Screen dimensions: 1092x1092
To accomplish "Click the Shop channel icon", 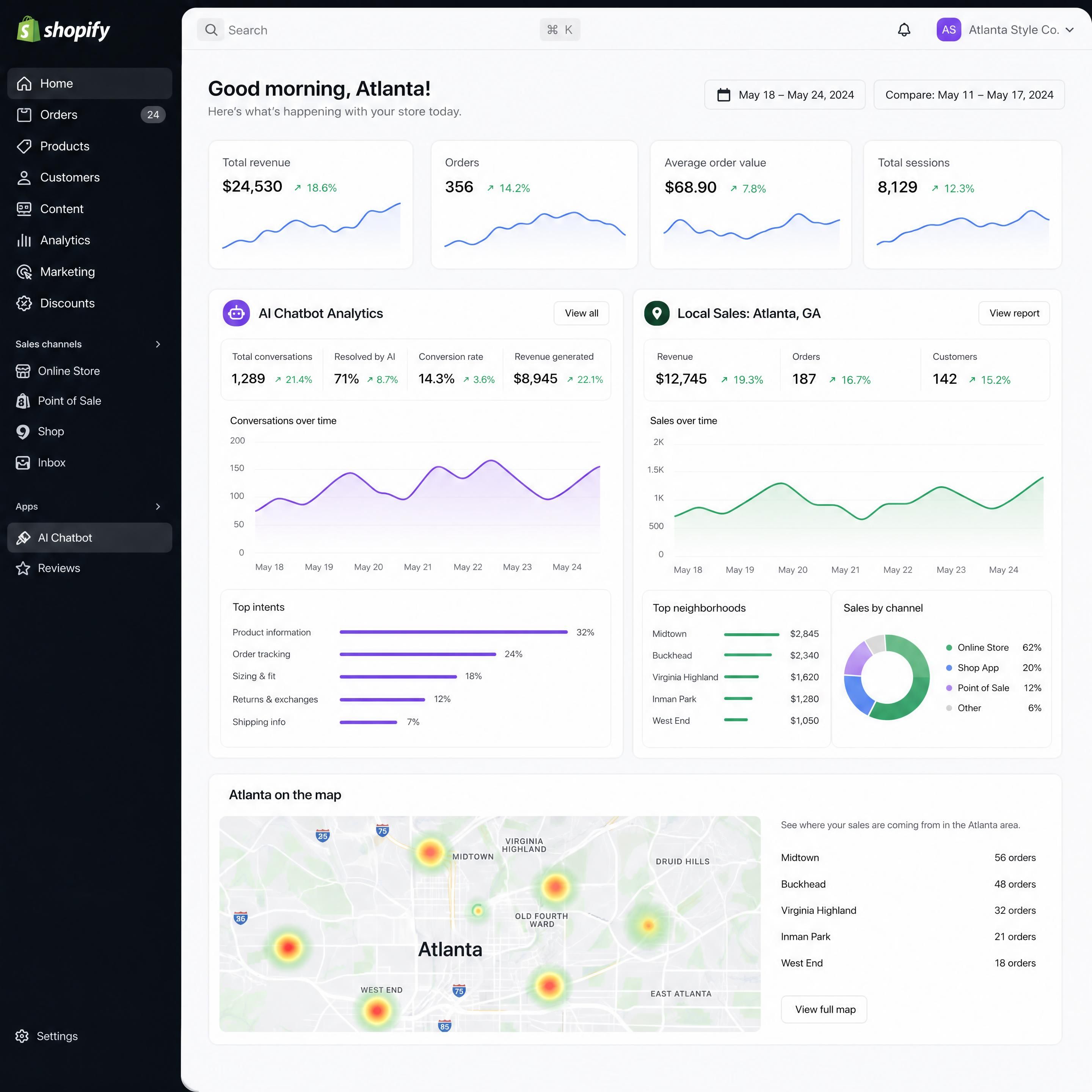I will pos(23,432).
